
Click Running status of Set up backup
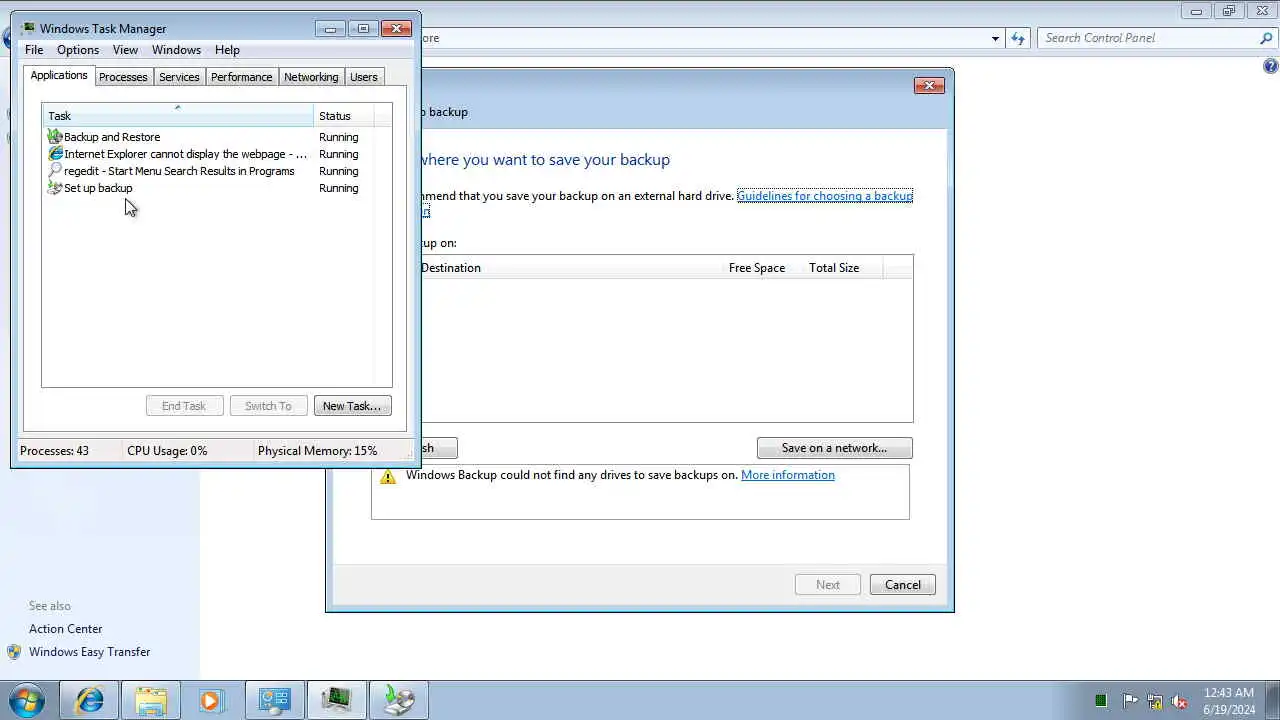point(338,188)
